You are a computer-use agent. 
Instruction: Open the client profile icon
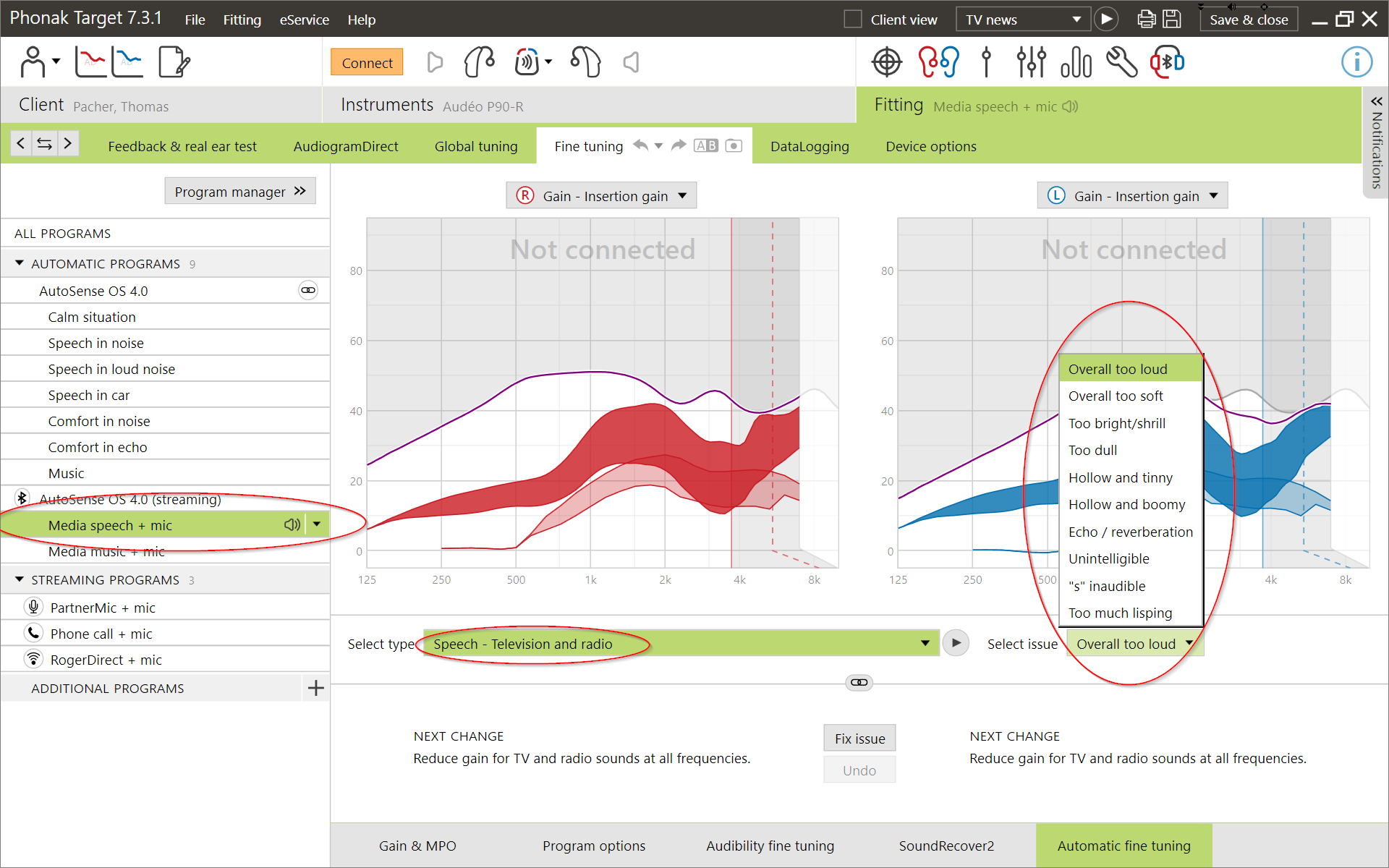pyautogui.click(x=33, y=62)
